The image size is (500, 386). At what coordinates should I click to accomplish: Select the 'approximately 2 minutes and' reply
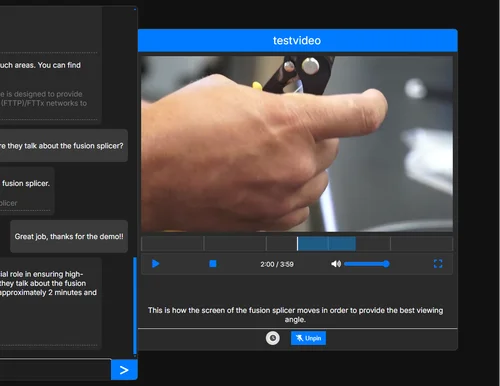(50, 303)
